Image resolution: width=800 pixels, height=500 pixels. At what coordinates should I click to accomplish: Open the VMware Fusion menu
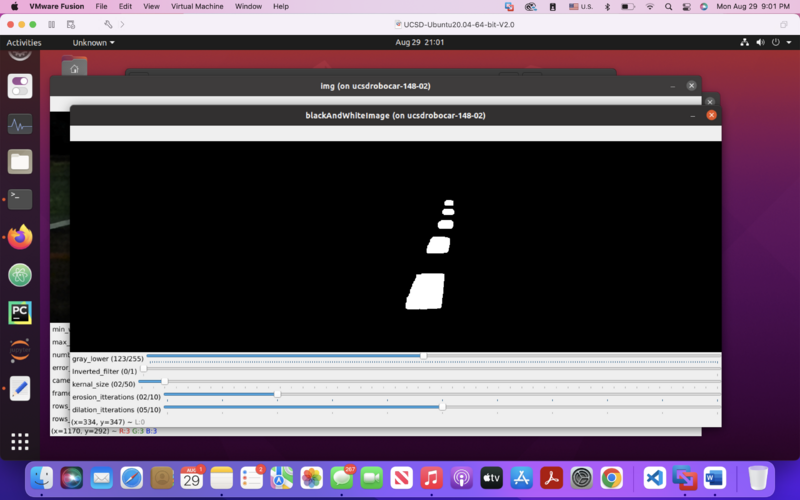point(57,6)
